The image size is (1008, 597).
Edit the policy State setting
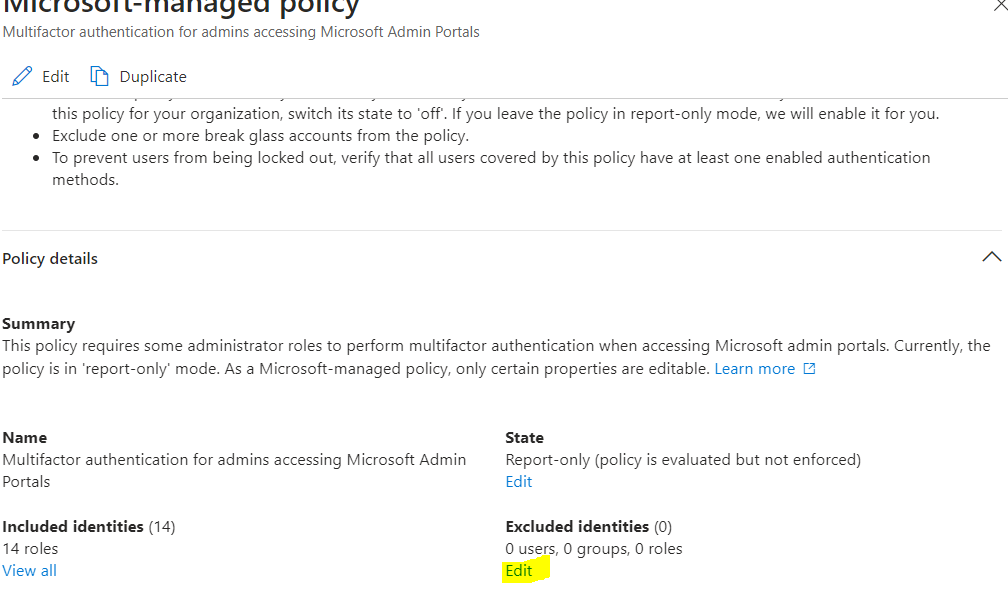(x=519, y=482)
